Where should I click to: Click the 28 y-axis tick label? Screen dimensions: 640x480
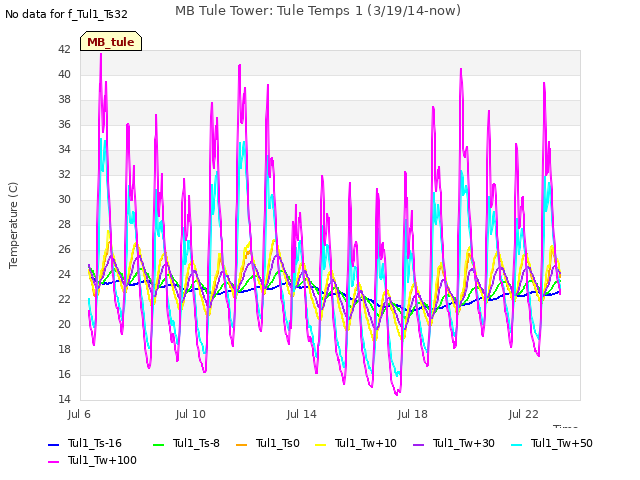coord(64,224)
